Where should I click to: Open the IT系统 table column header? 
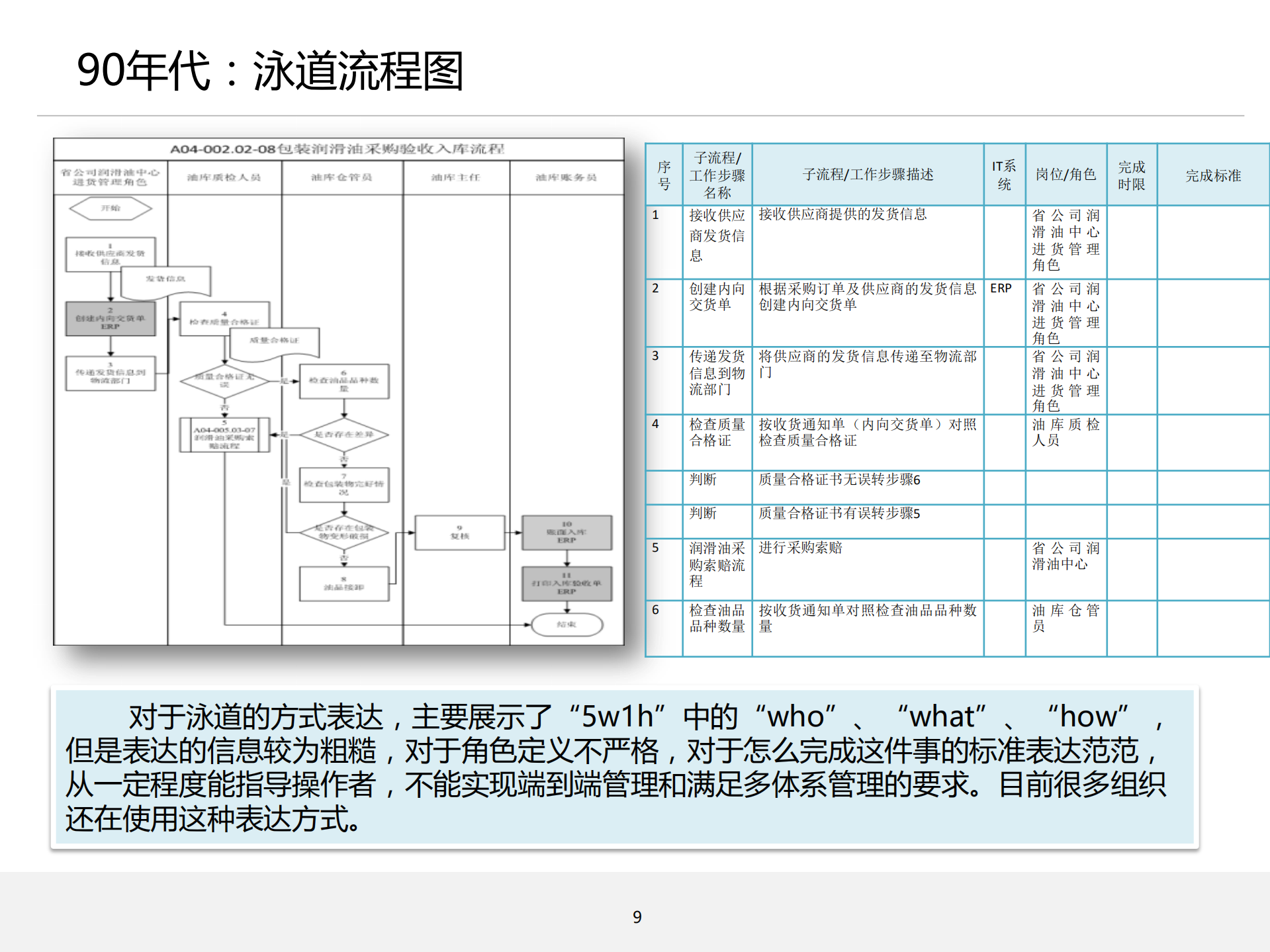pyautogui.click(x=1003, y=175)
